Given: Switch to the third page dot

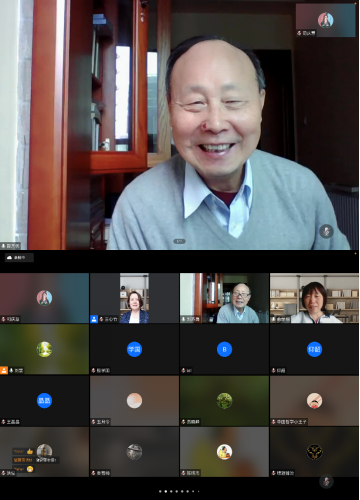Looking at the screenshot, I should tap(171, 491).
